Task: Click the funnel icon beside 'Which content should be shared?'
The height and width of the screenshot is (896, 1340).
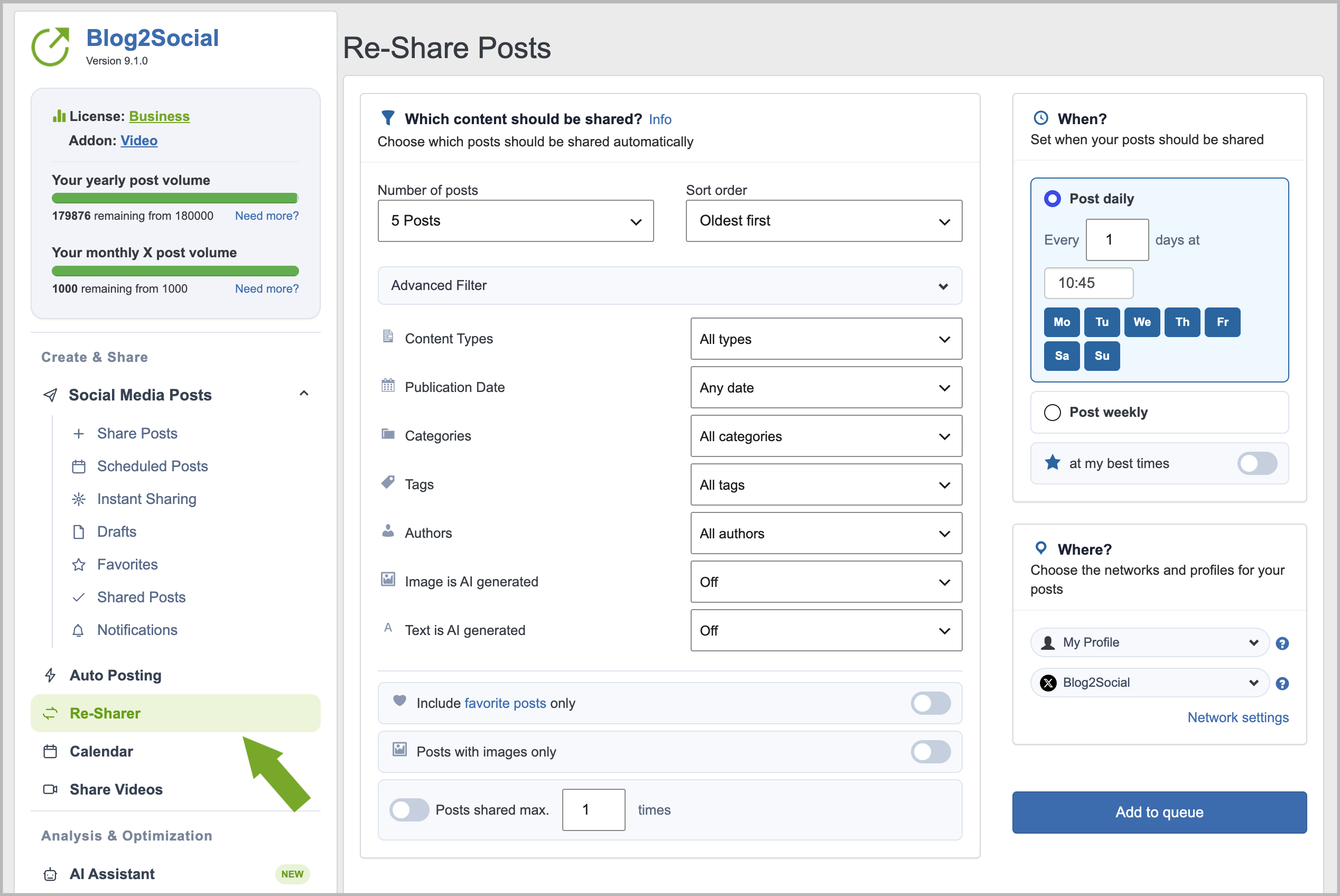Action: click(388, 118)
